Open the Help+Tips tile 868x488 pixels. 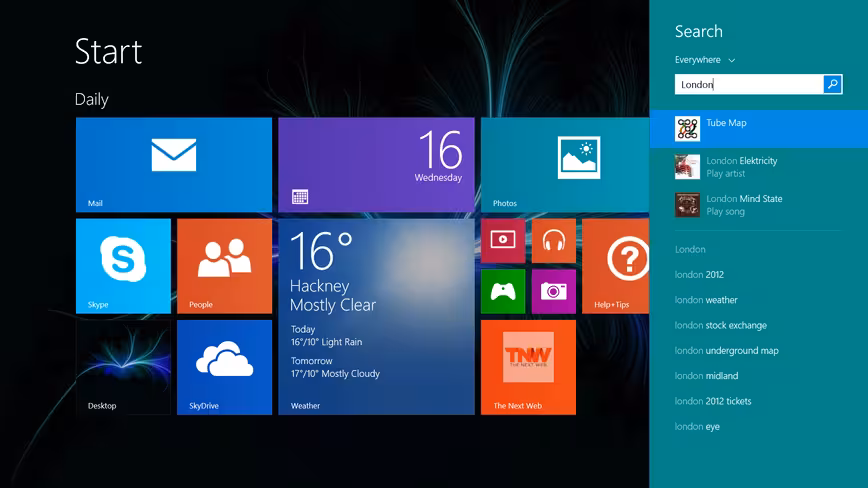tap(616, 266)
